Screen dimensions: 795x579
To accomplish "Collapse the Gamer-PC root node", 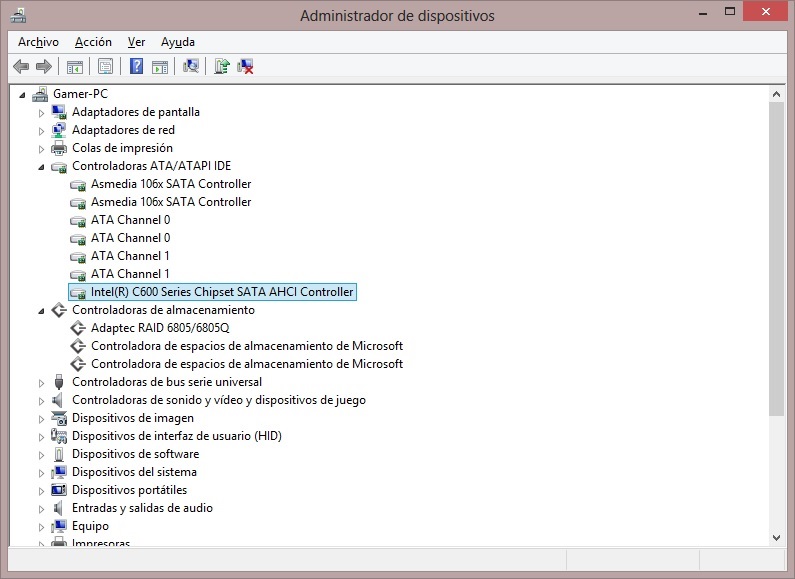I will [x=22, y=95].
